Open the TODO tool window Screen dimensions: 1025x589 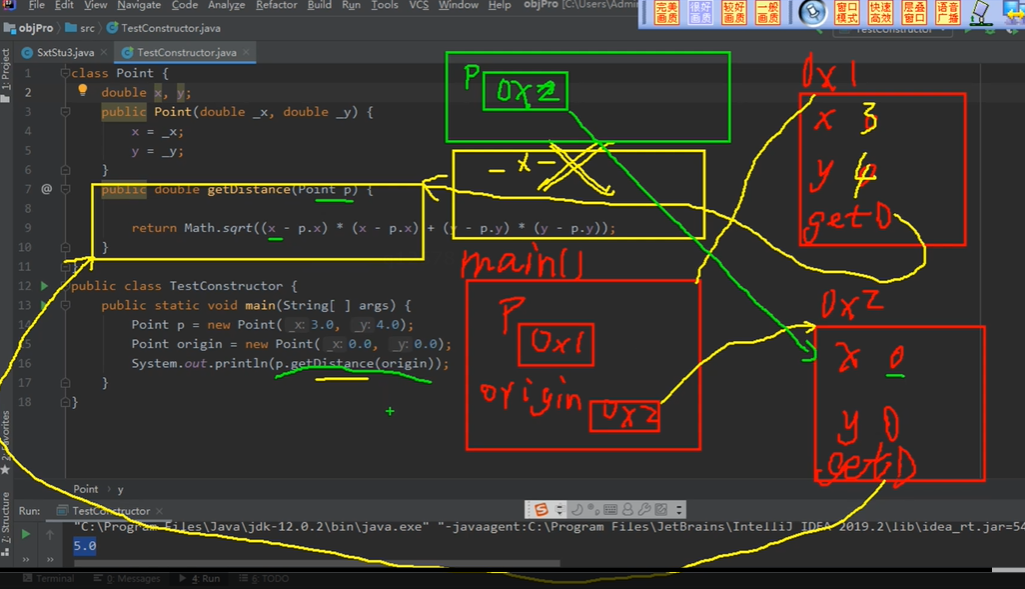pos(264,579)
